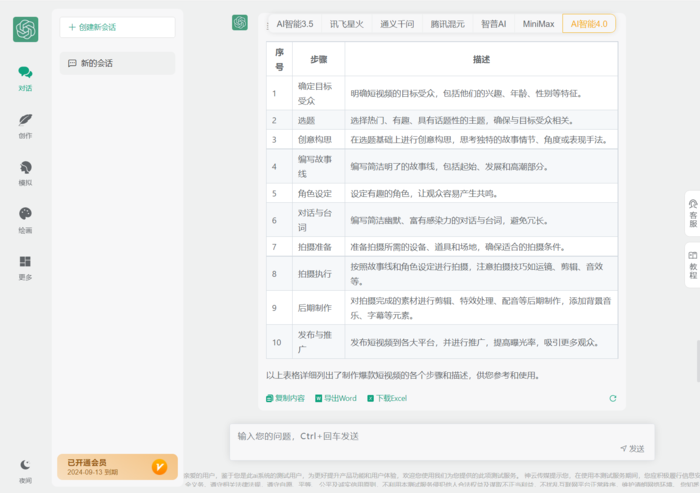Screen dimensions: 700x493
Task: Open the 绘画 palette painting section
Action: pyautogui.click(x=25, y=219)
